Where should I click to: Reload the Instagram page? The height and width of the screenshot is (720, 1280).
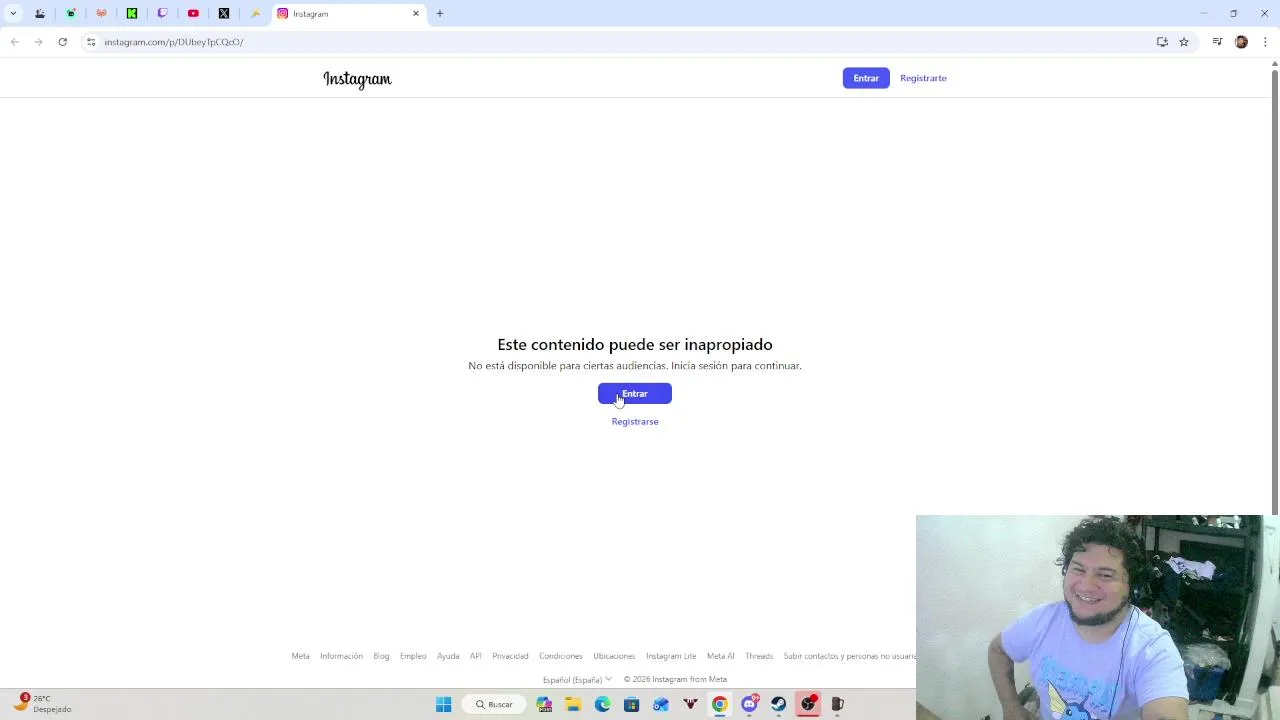62,42
